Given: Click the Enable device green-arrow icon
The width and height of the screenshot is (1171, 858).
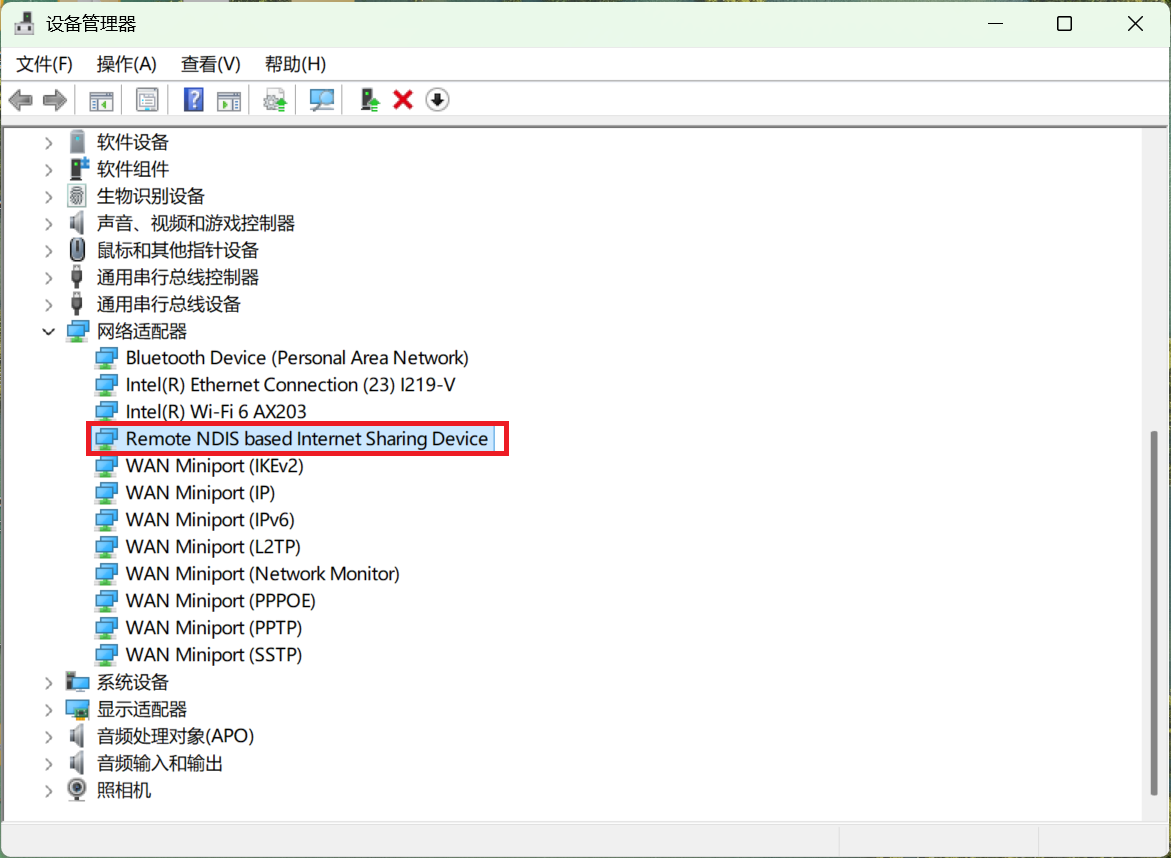Looking at the screenshot, I should [x=370, y=100].
